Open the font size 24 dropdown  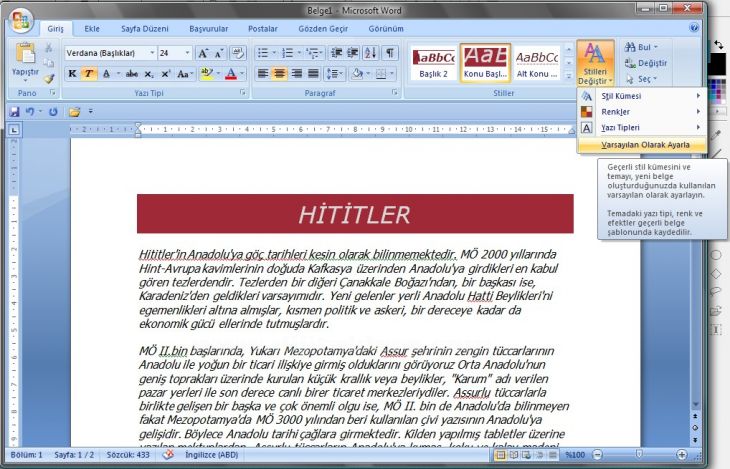click(187, 53)
